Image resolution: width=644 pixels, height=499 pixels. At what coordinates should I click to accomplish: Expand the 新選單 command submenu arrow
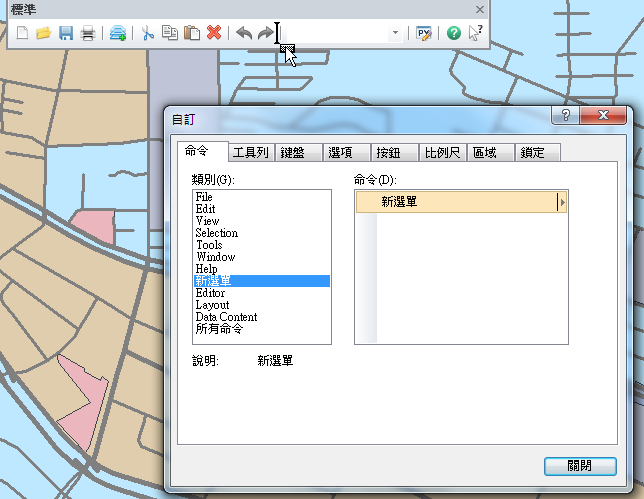tap(562, 202)
